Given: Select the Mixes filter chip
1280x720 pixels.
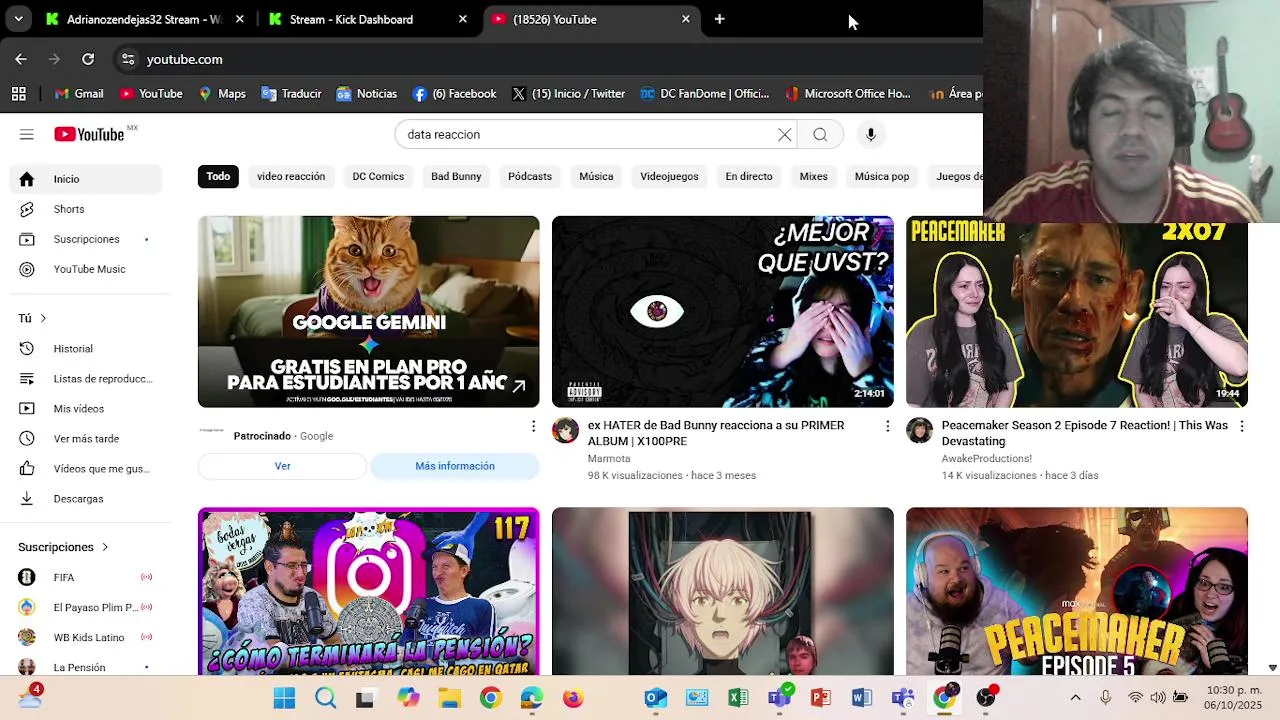Looking at the screenshot, I should coord(813,176).
